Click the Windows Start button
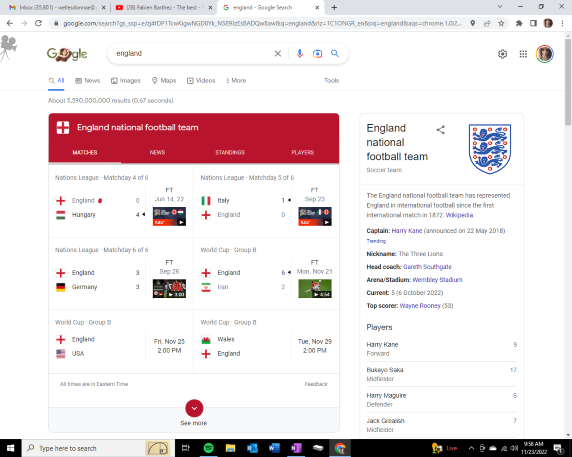The width and height of the screenshot is (572, 457). tap(11, 448)
